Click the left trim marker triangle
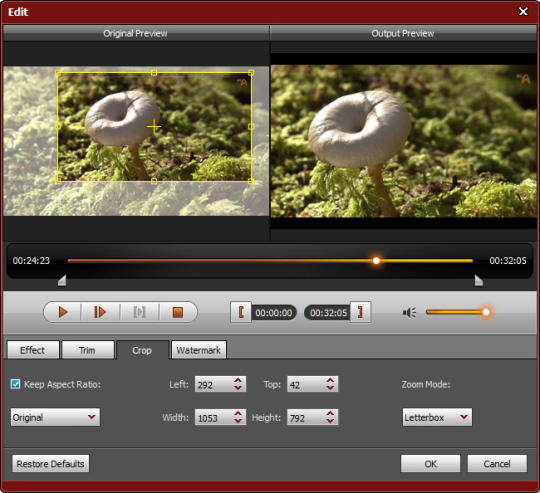 click(62, 280)
